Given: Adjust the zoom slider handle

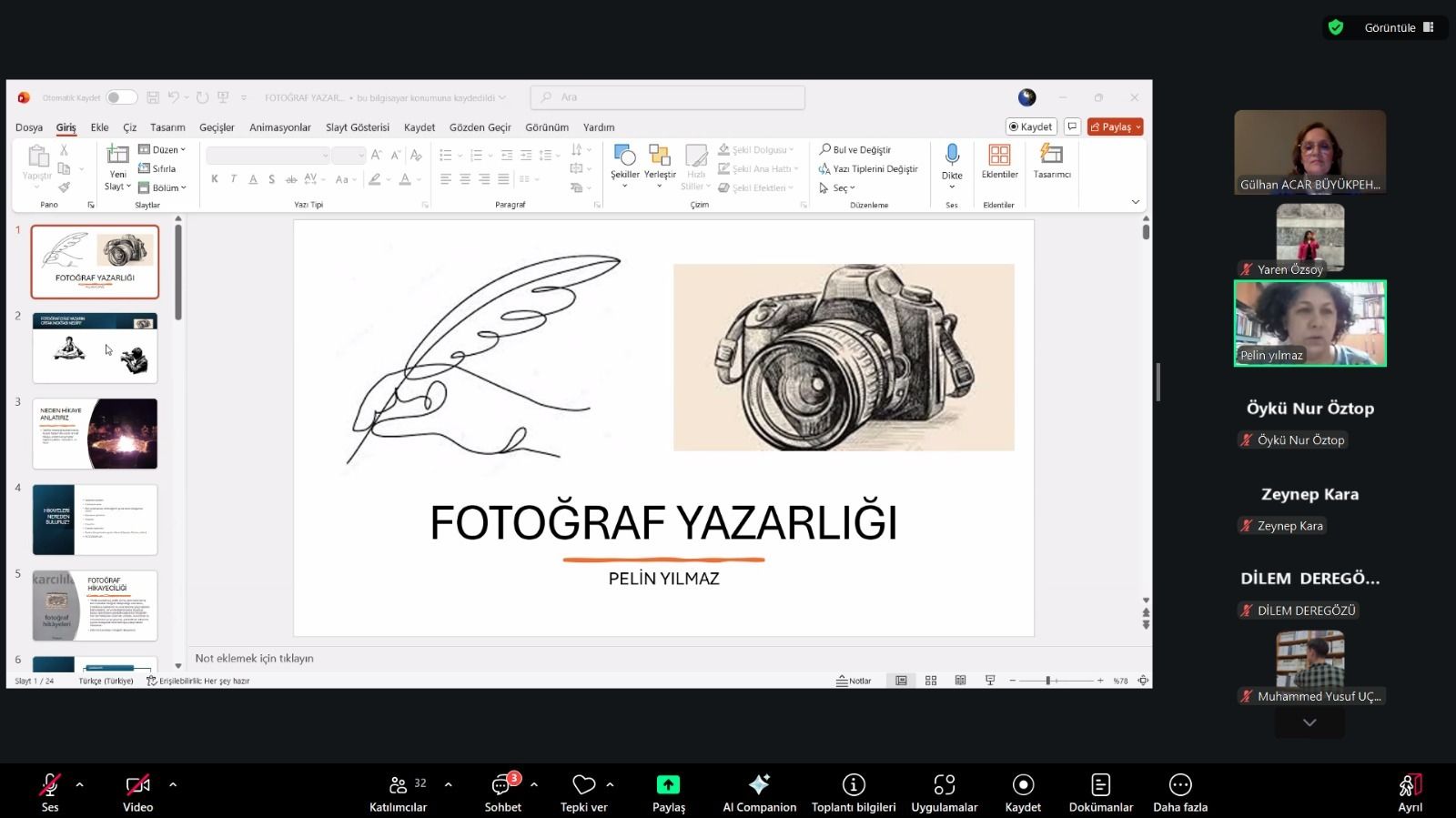Looking at the screenshot, I should (x=1048, y=681).
